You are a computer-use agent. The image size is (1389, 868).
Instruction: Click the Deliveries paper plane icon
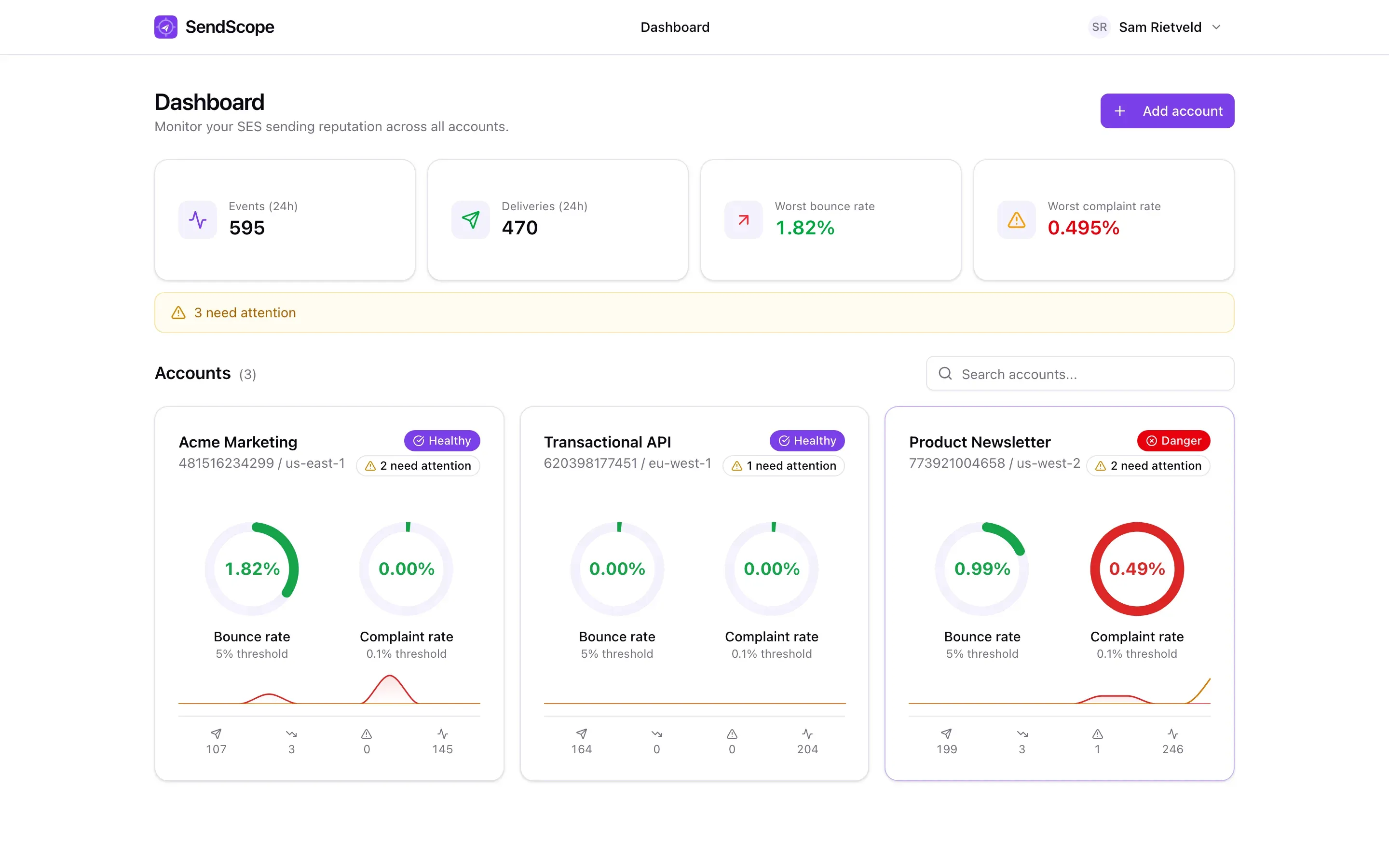tap(471, 220)
